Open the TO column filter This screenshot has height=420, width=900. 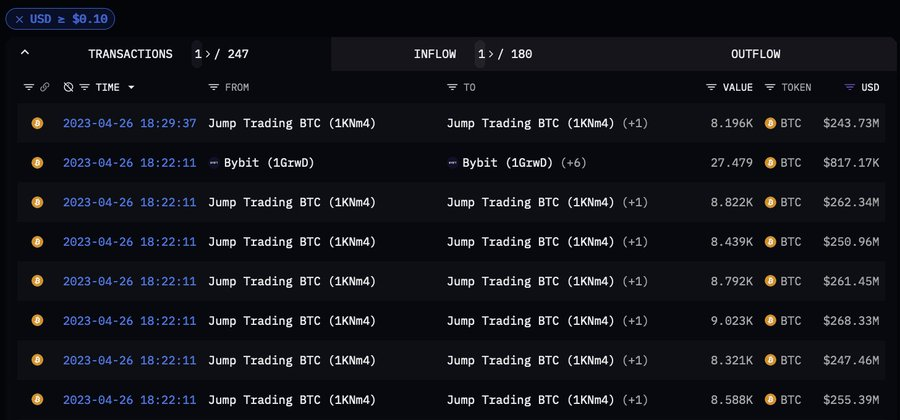[453, 88]
